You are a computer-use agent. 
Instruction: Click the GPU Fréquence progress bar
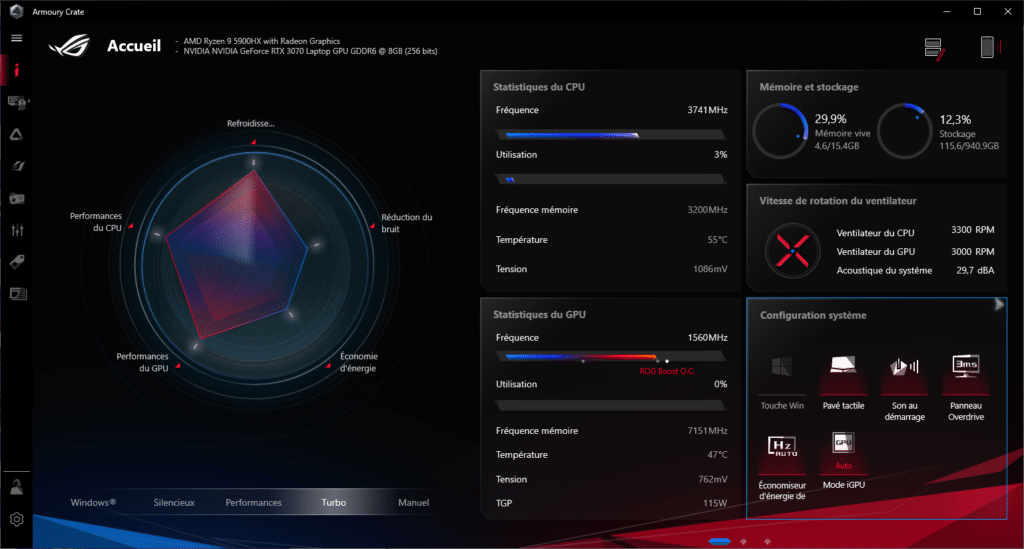611,357
